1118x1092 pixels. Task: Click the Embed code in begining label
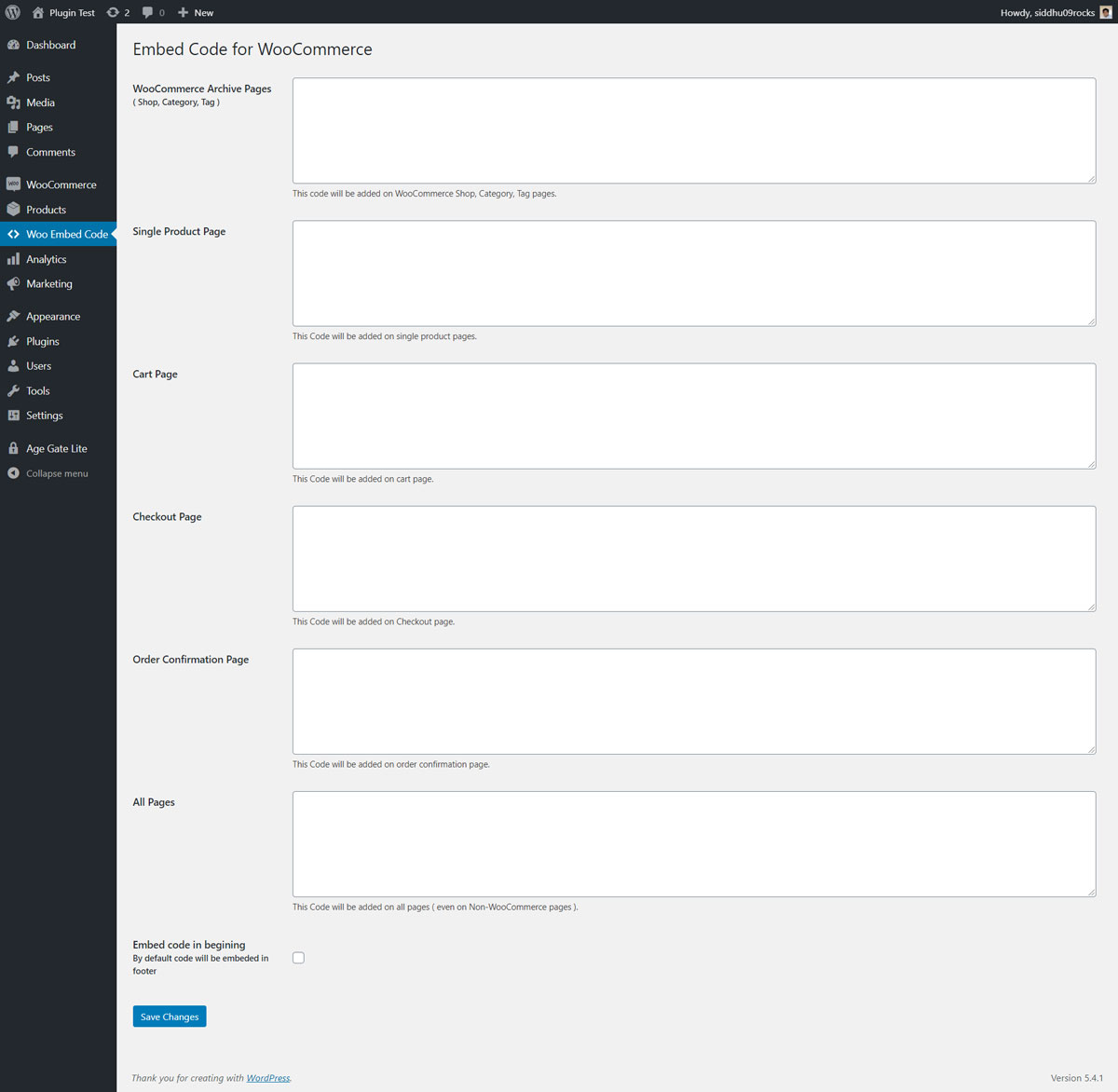click(189, 945)
